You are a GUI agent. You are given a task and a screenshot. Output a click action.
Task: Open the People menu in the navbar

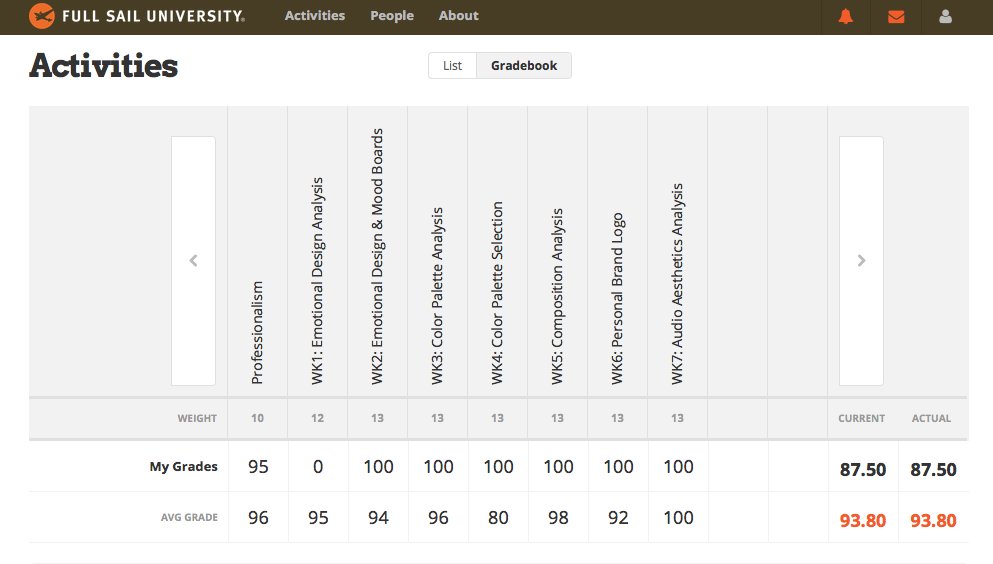click(x=392, y=16)
